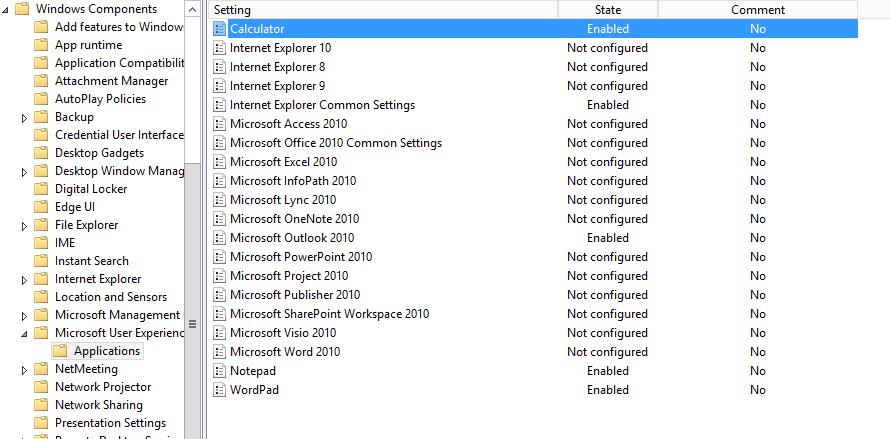
Task: Click the WordPad policy setting icon
Action: pyautogui.click(x=220, y=390)
